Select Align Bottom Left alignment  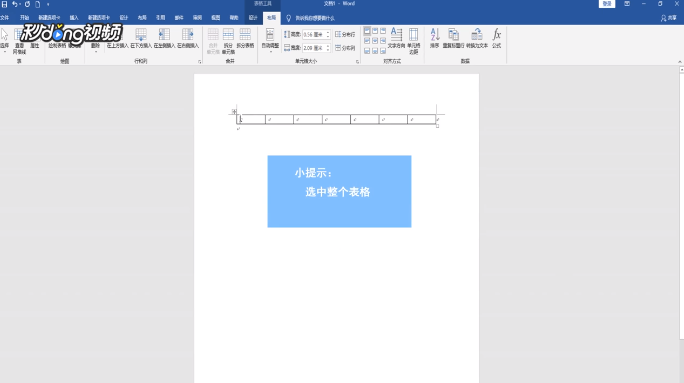click(x=367, y=51)
